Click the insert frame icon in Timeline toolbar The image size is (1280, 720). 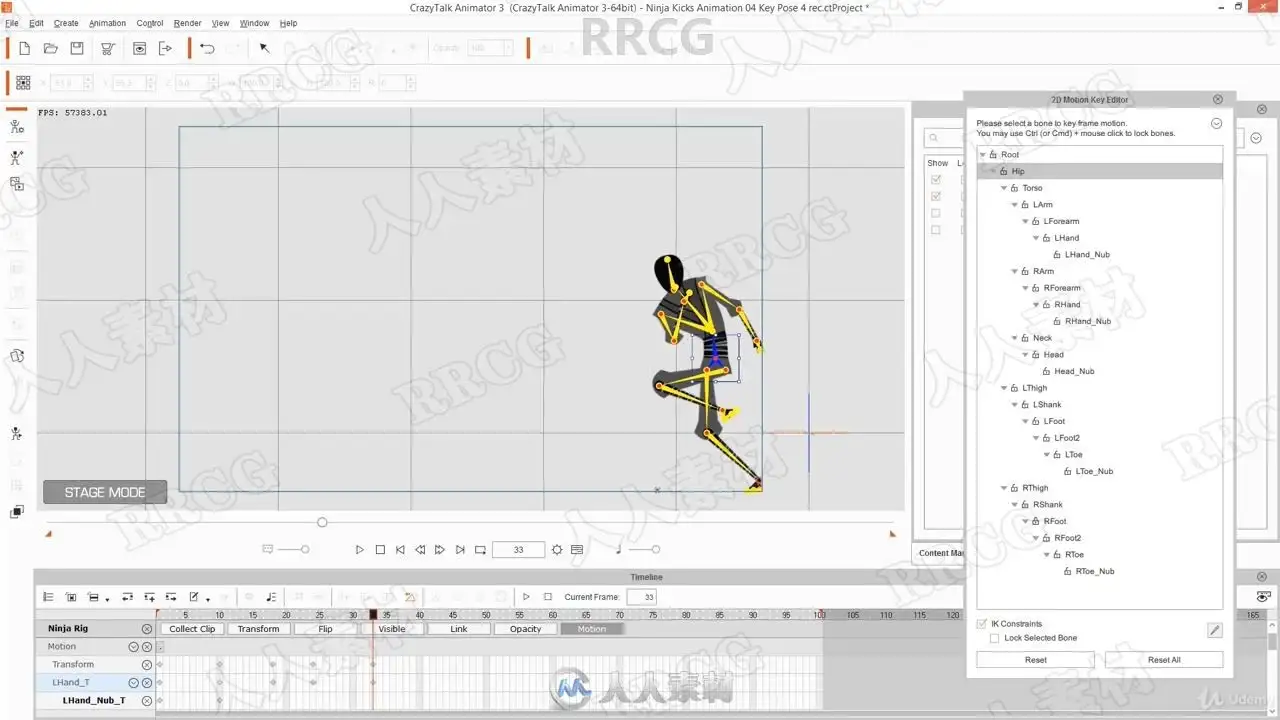(x=171, y=597)
